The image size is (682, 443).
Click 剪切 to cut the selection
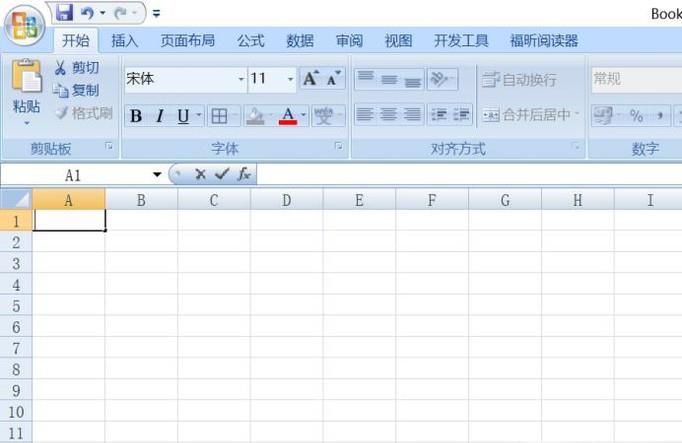pos(77,68)
